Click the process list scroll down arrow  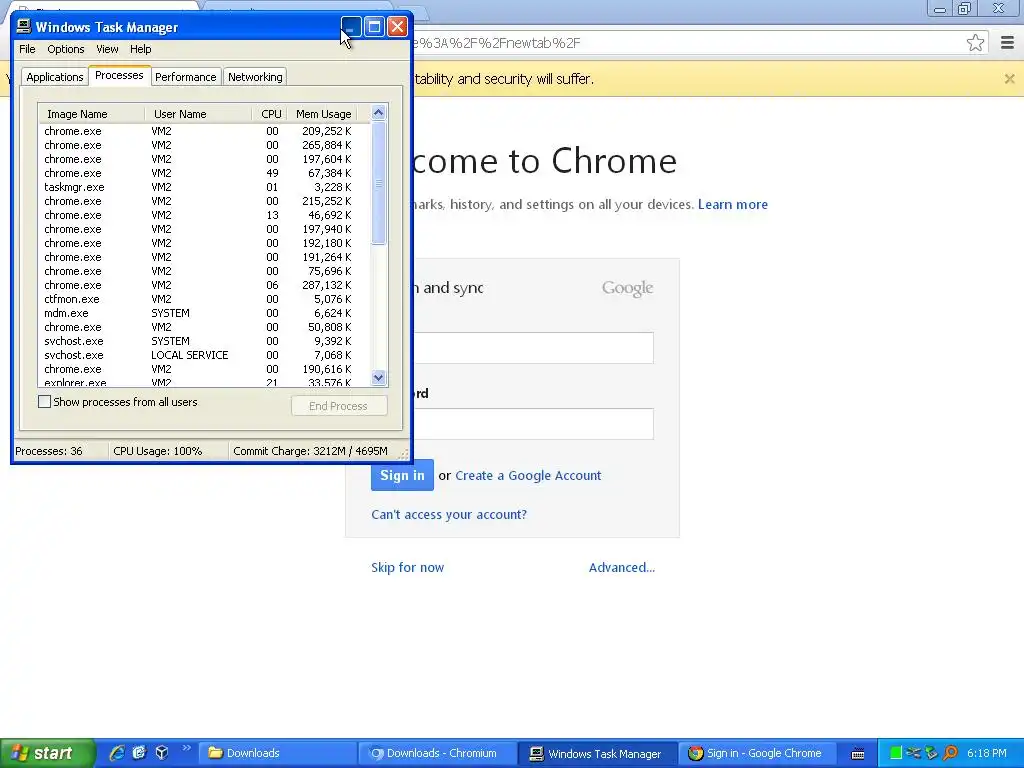[x=378, y=377]
